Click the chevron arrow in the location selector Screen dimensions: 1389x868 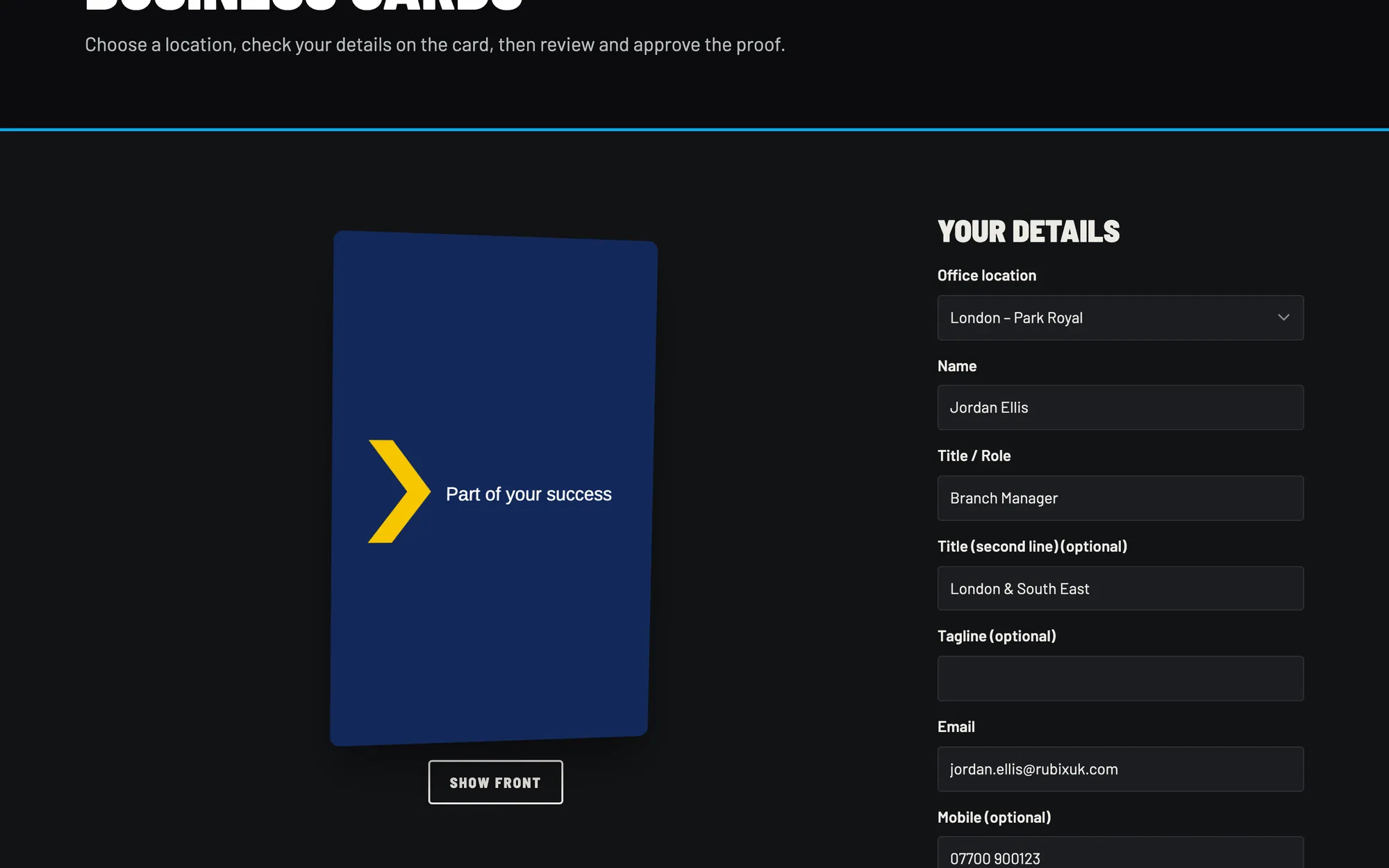pos(1283,317)
